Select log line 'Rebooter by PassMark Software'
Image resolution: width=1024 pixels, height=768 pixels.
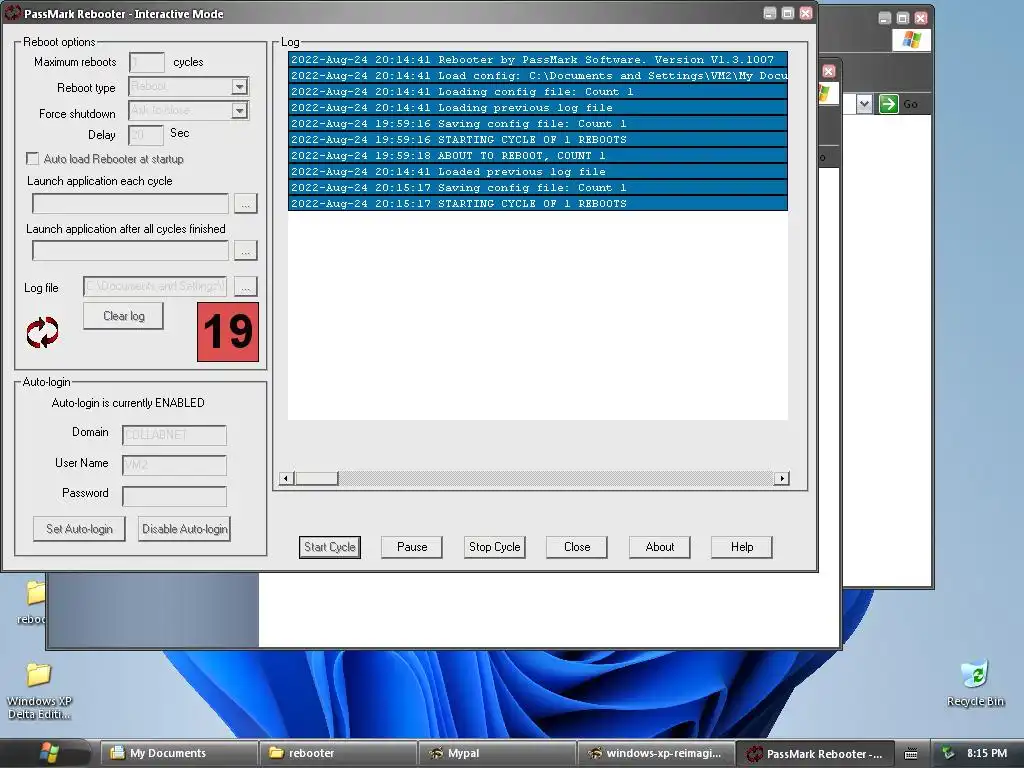537,59
